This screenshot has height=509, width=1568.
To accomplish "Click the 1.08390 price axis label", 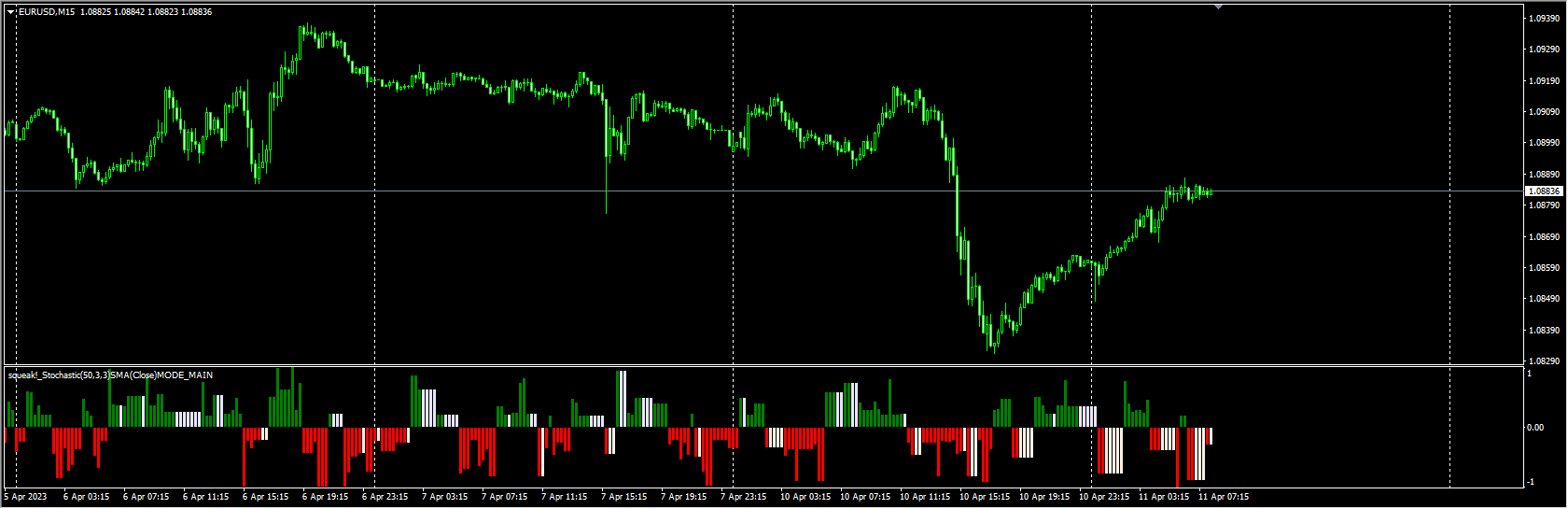I will pos(1545,331).
